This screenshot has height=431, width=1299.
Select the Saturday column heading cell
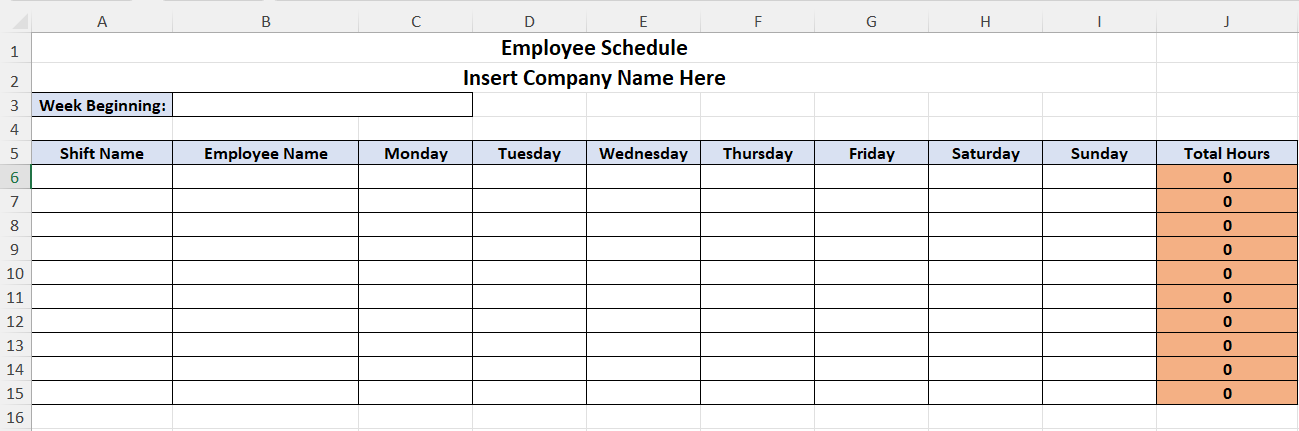[985, 153]
